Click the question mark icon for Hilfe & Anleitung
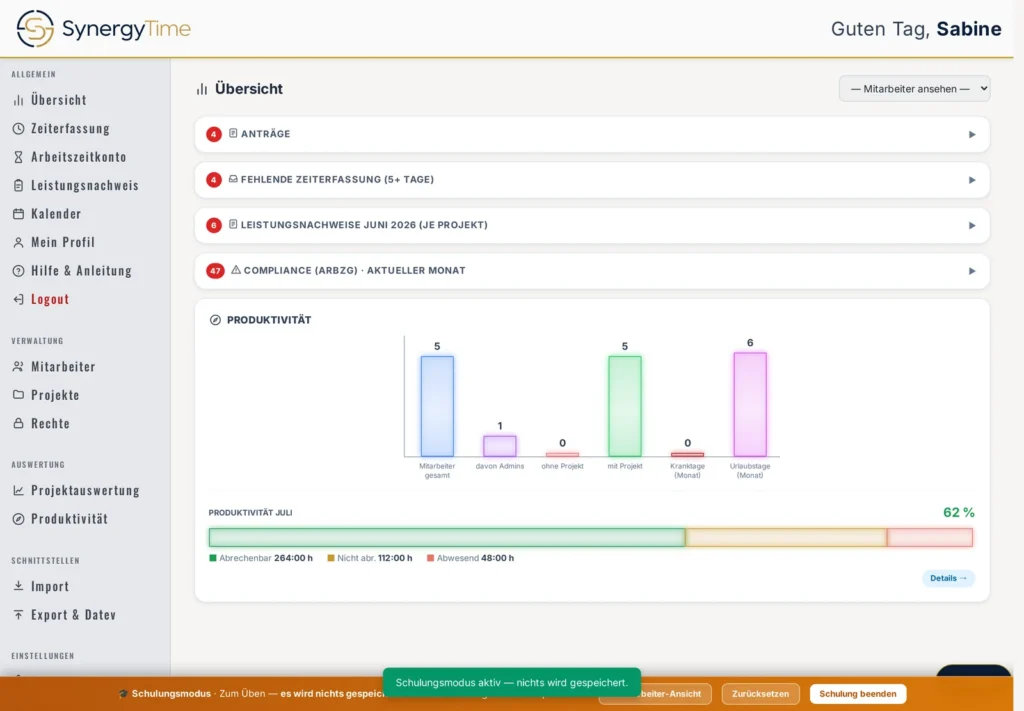 coord(18,270)
